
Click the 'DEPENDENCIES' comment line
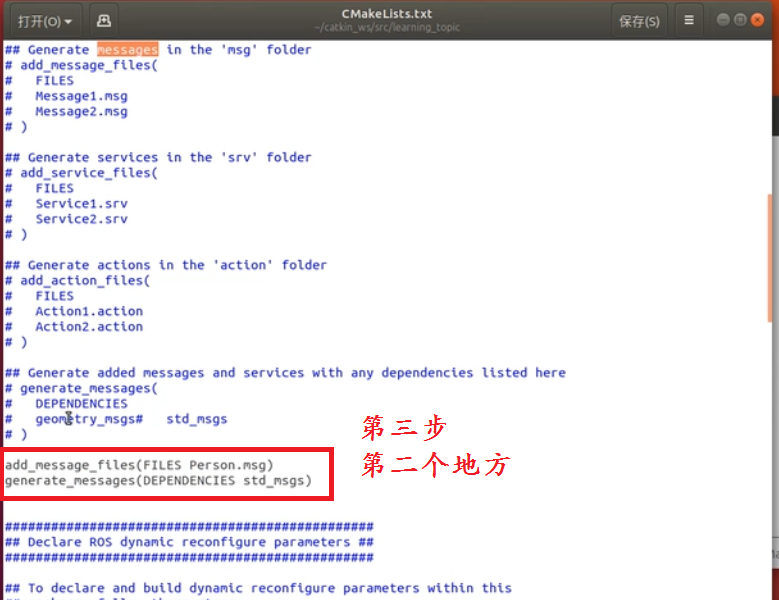click(x=66, y=404)
